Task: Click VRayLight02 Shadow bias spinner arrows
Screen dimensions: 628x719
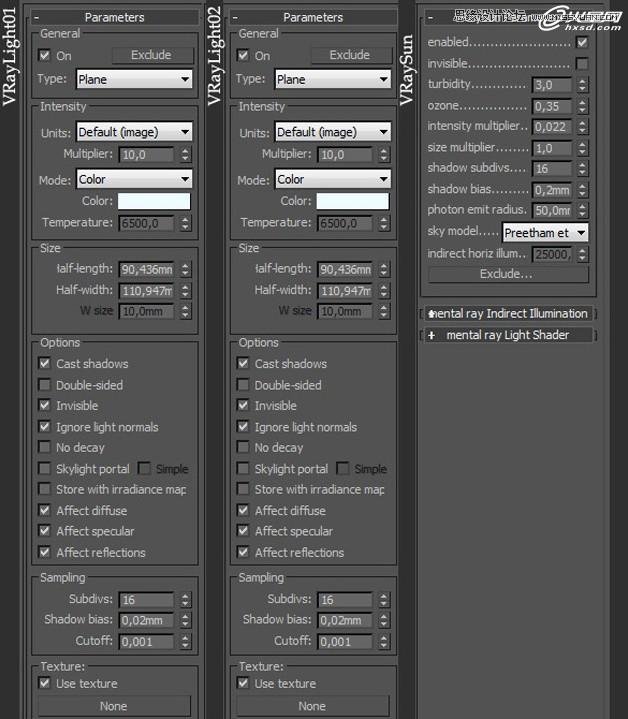Action: click(384, 620)
